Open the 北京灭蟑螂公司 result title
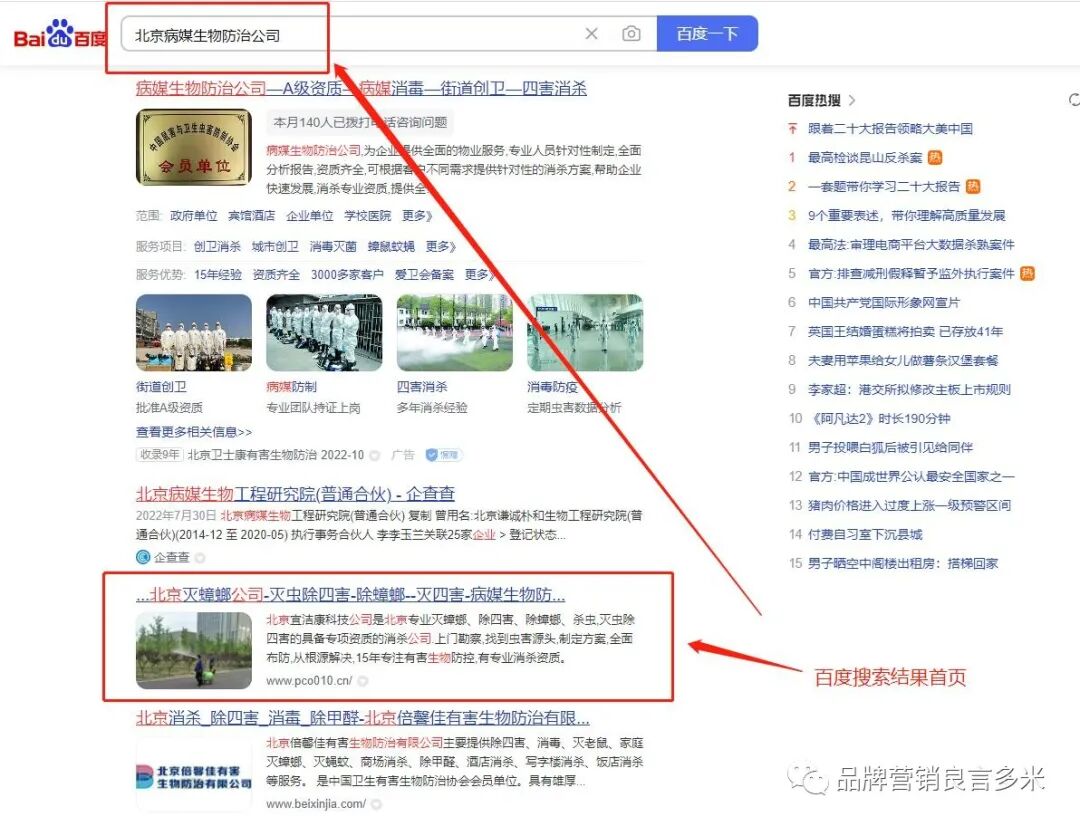The width and height of the screenshot is (1080, 826). (x=351, y=595)
